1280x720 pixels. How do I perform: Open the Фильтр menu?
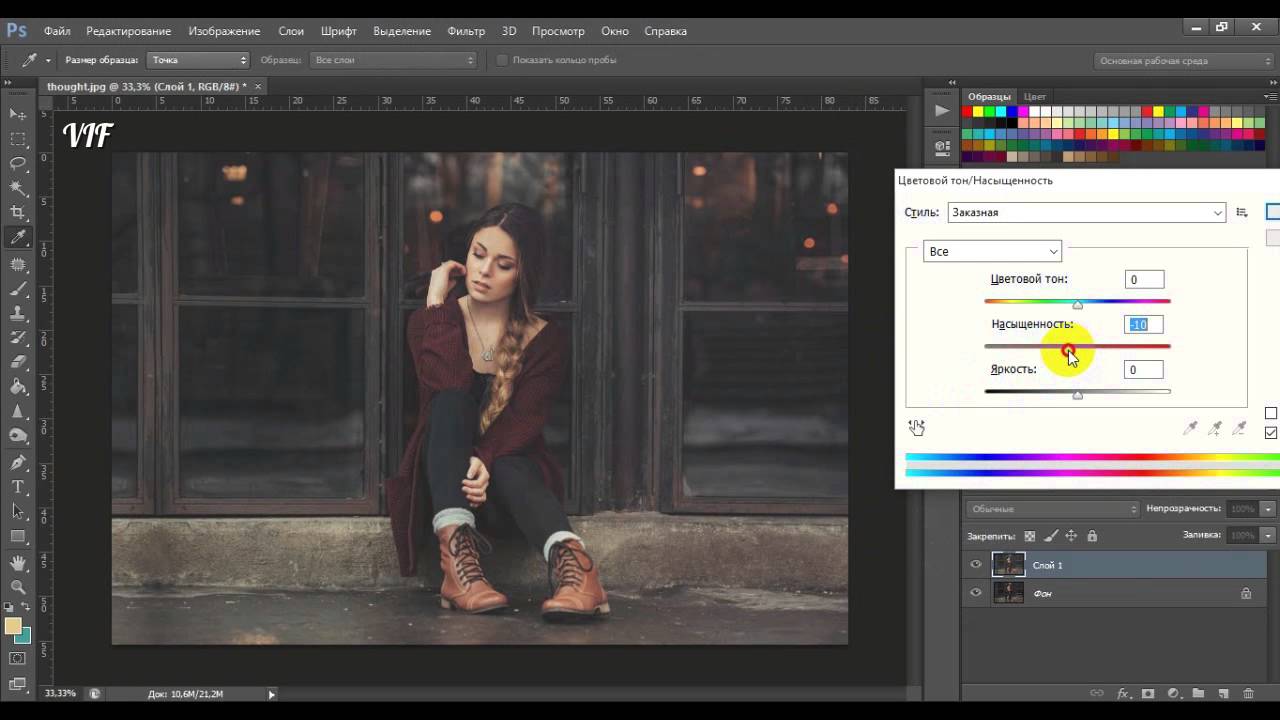466,31
